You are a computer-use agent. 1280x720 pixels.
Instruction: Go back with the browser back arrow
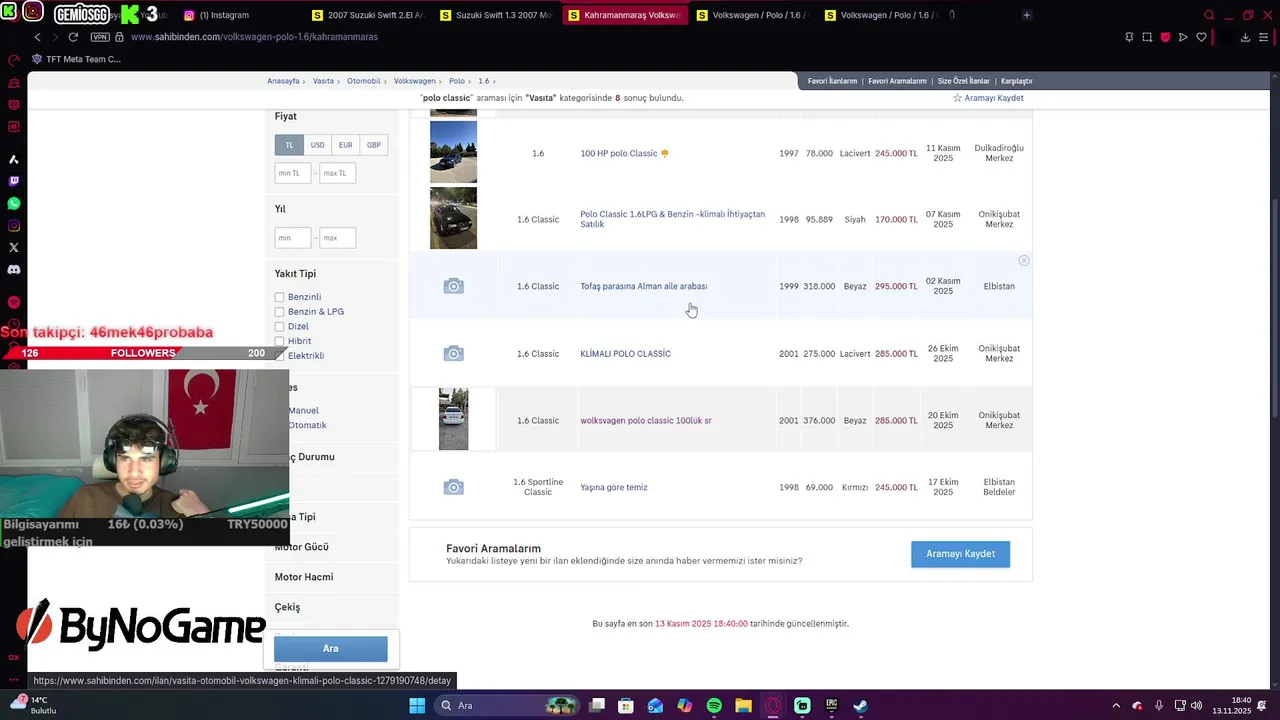click(37, 37)
